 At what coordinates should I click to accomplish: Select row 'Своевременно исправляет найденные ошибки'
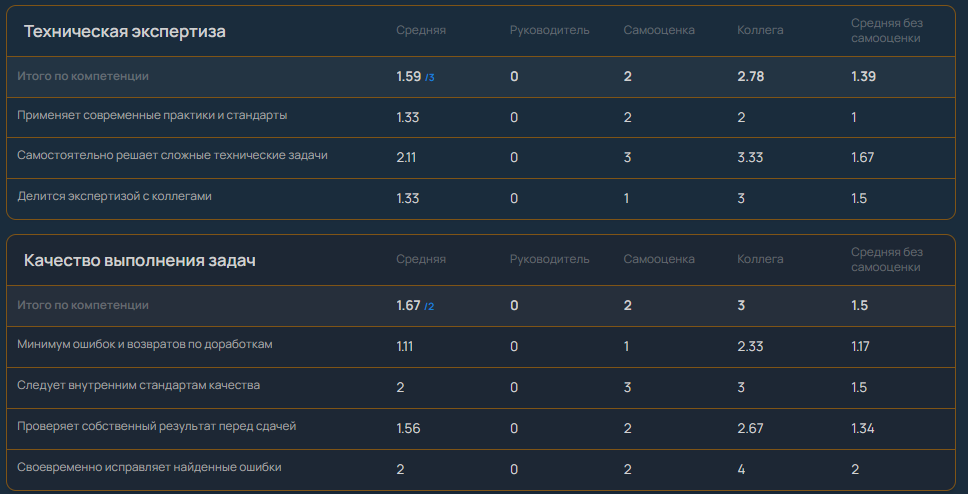(150, 467)
